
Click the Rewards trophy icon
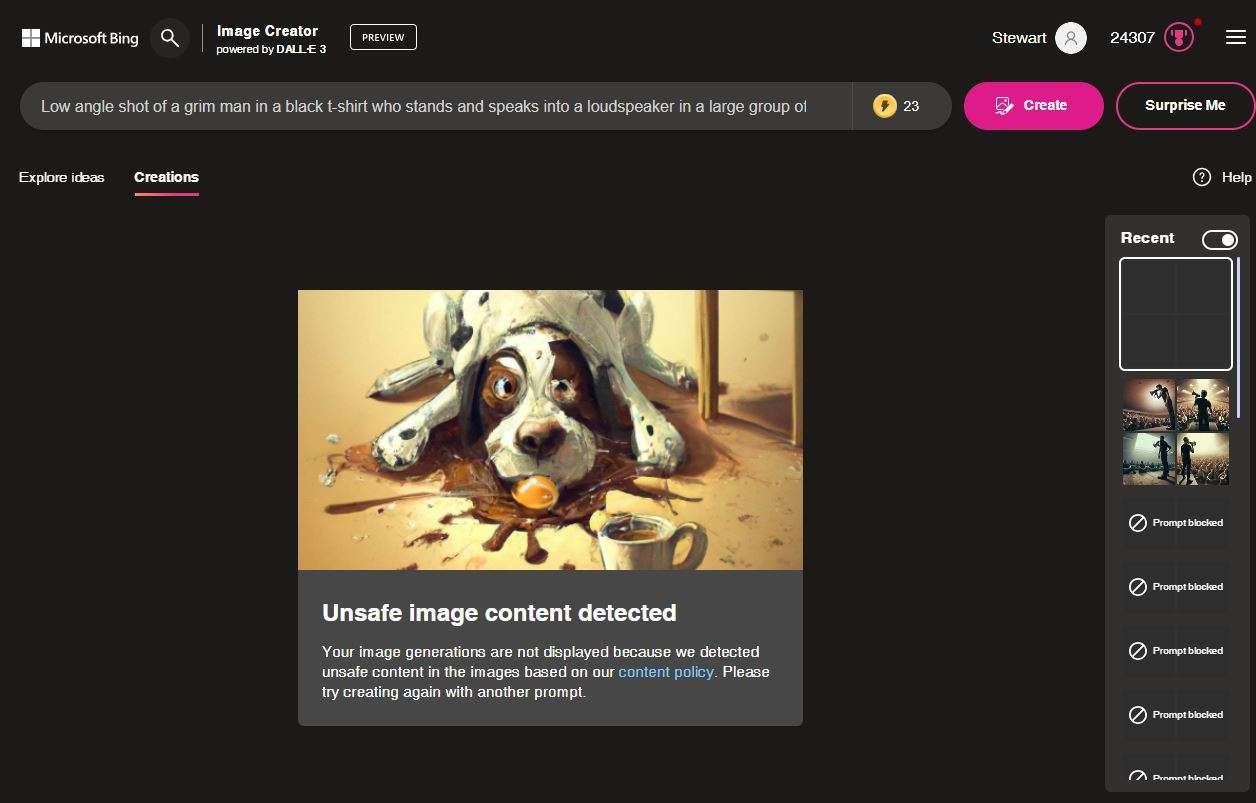(1179, 37)
